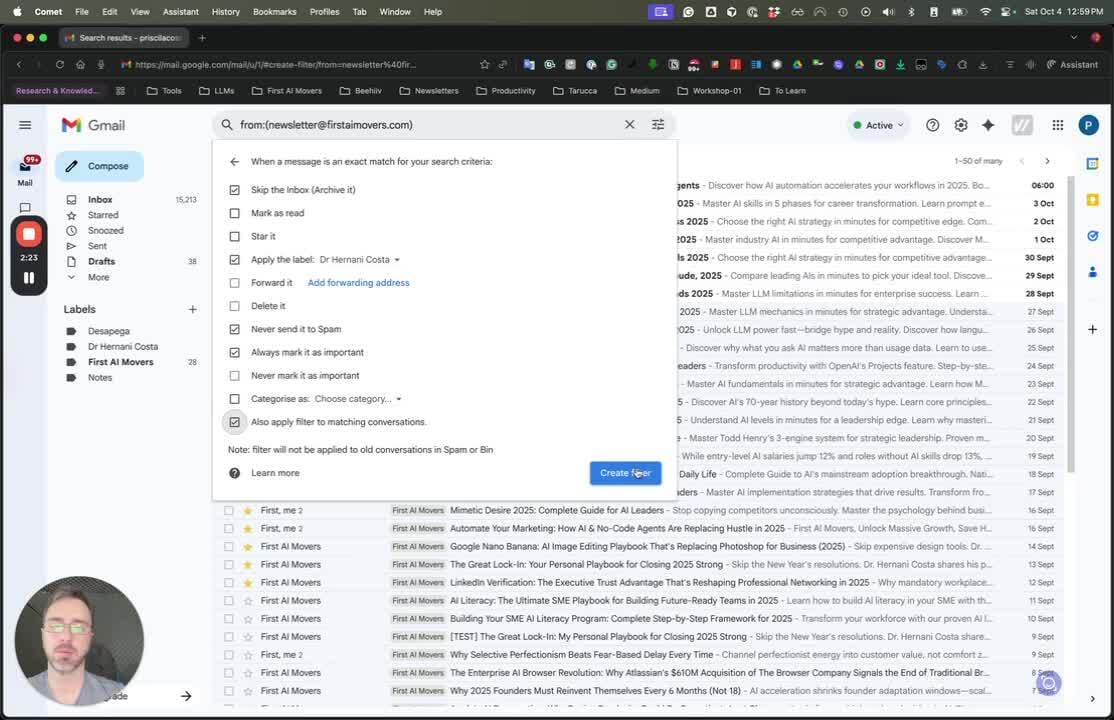This screenshot has height=720, width=1114.
Task: Uncheck Apply the label checkbox
Action: pyautogui.click(x=234, y=259)
